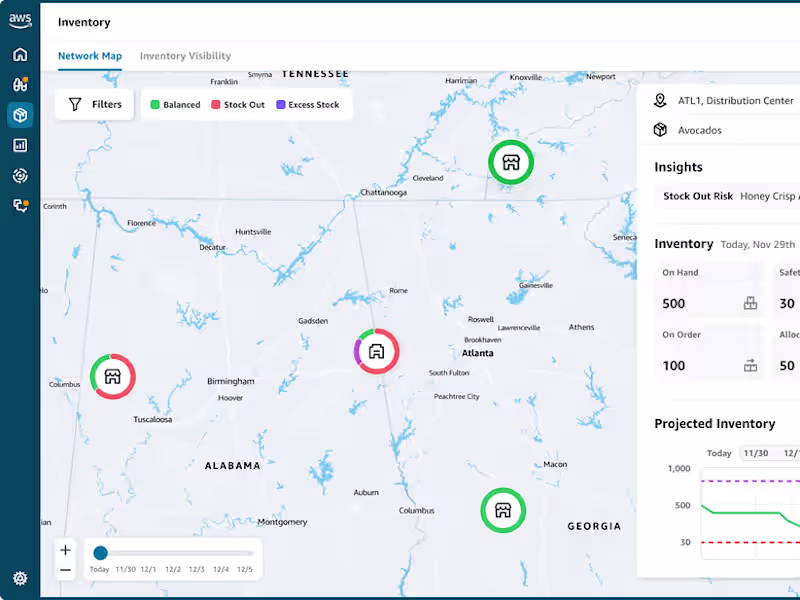Select the store marker near Tuscaloosa
Viewport: 800px width, 600px height.
tap(113, 377)
